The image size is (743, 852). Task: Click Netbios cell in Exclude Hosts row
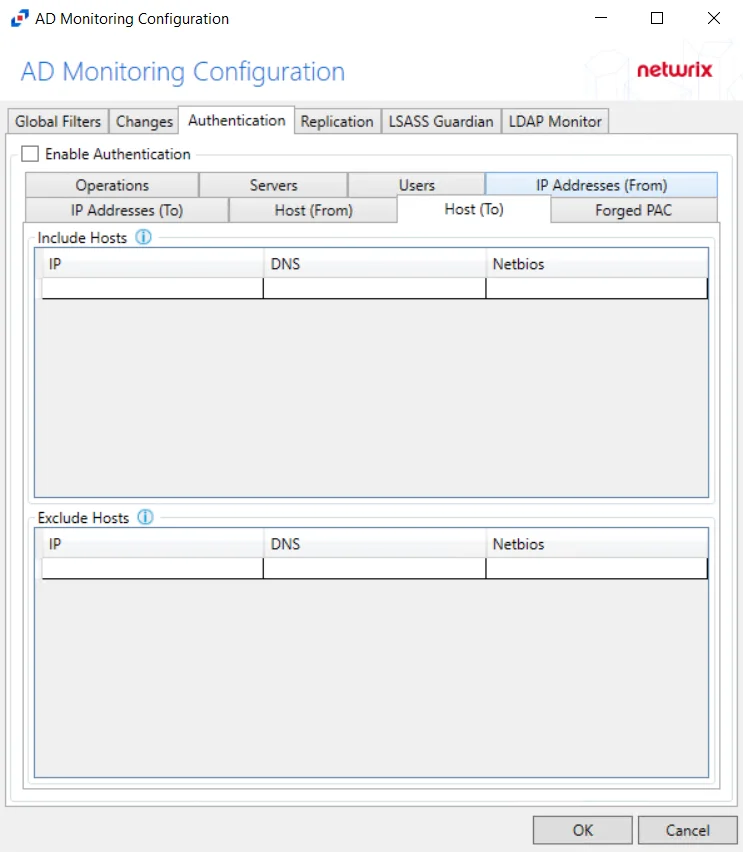click(x=597, y=568)
